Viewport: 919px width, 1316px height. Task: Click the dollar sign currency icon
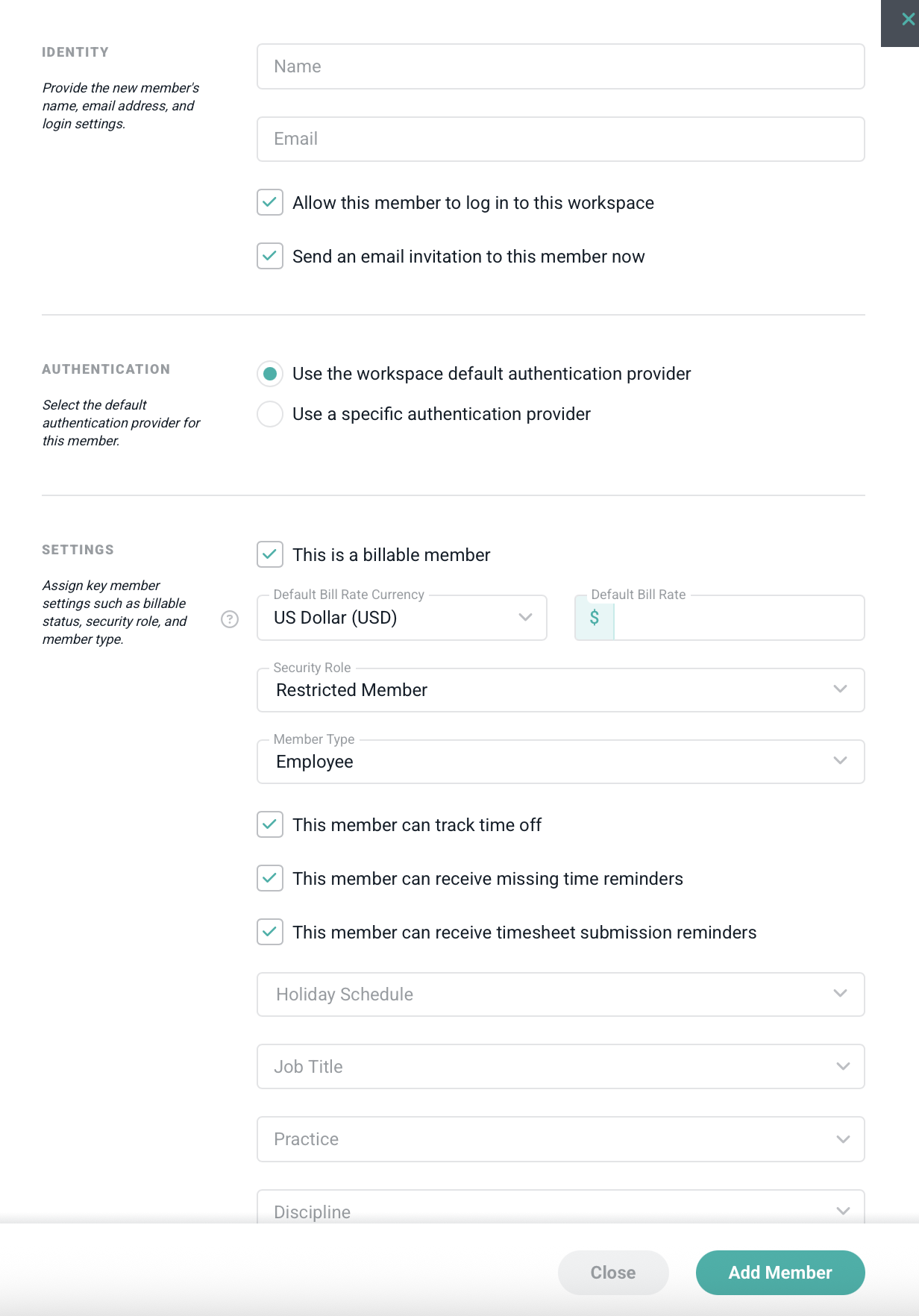pyautogui.click(x=595, y=618)
